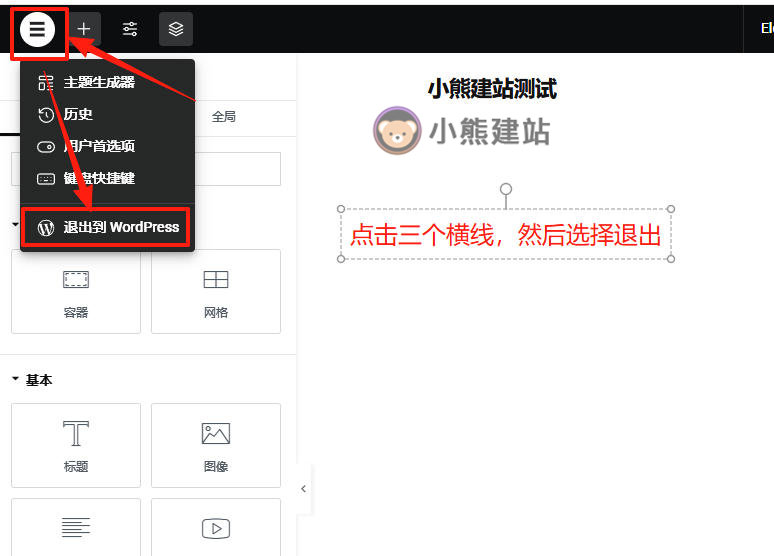Click the 小熊建站 bear logo image
The image size is (774, 556).
click(461, 131)
